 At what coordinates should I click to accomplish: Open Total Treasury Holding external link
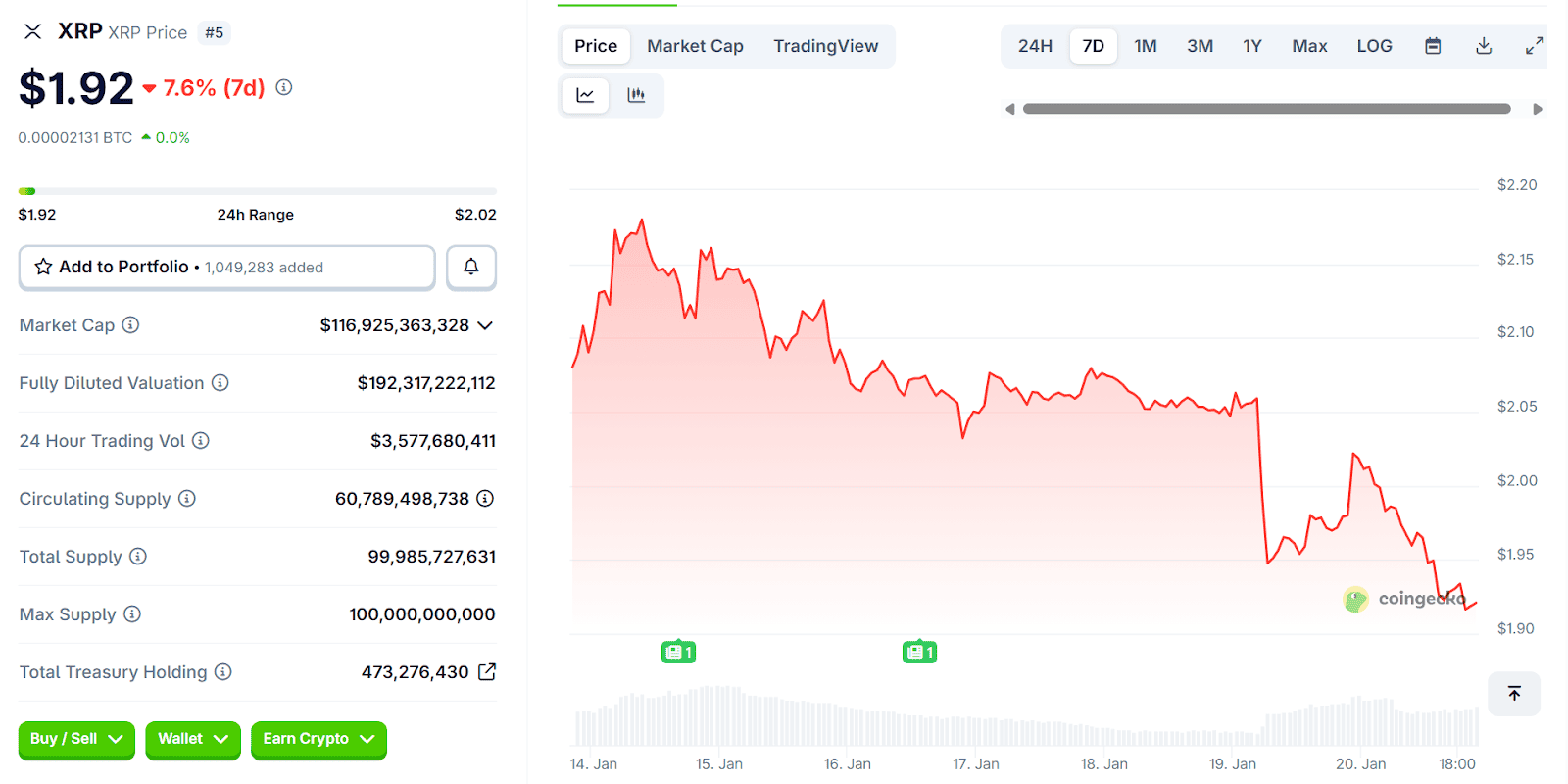pyautogui.click(x=487, y=672)
